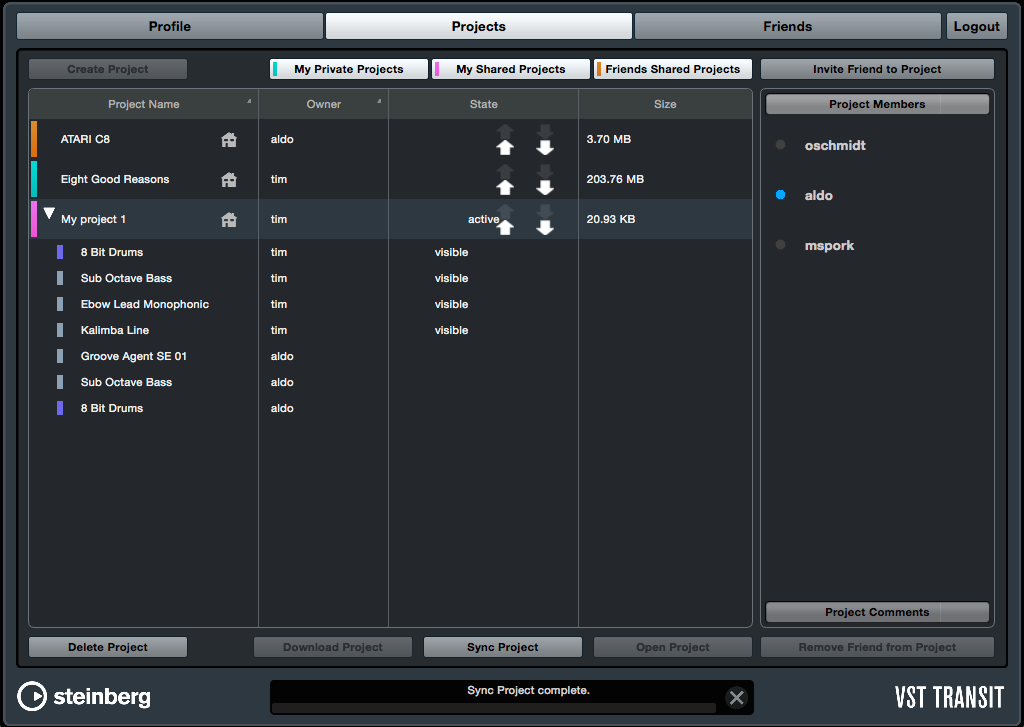Sort list by Owner column header
1024x727 pixels.
coord(323,104)
